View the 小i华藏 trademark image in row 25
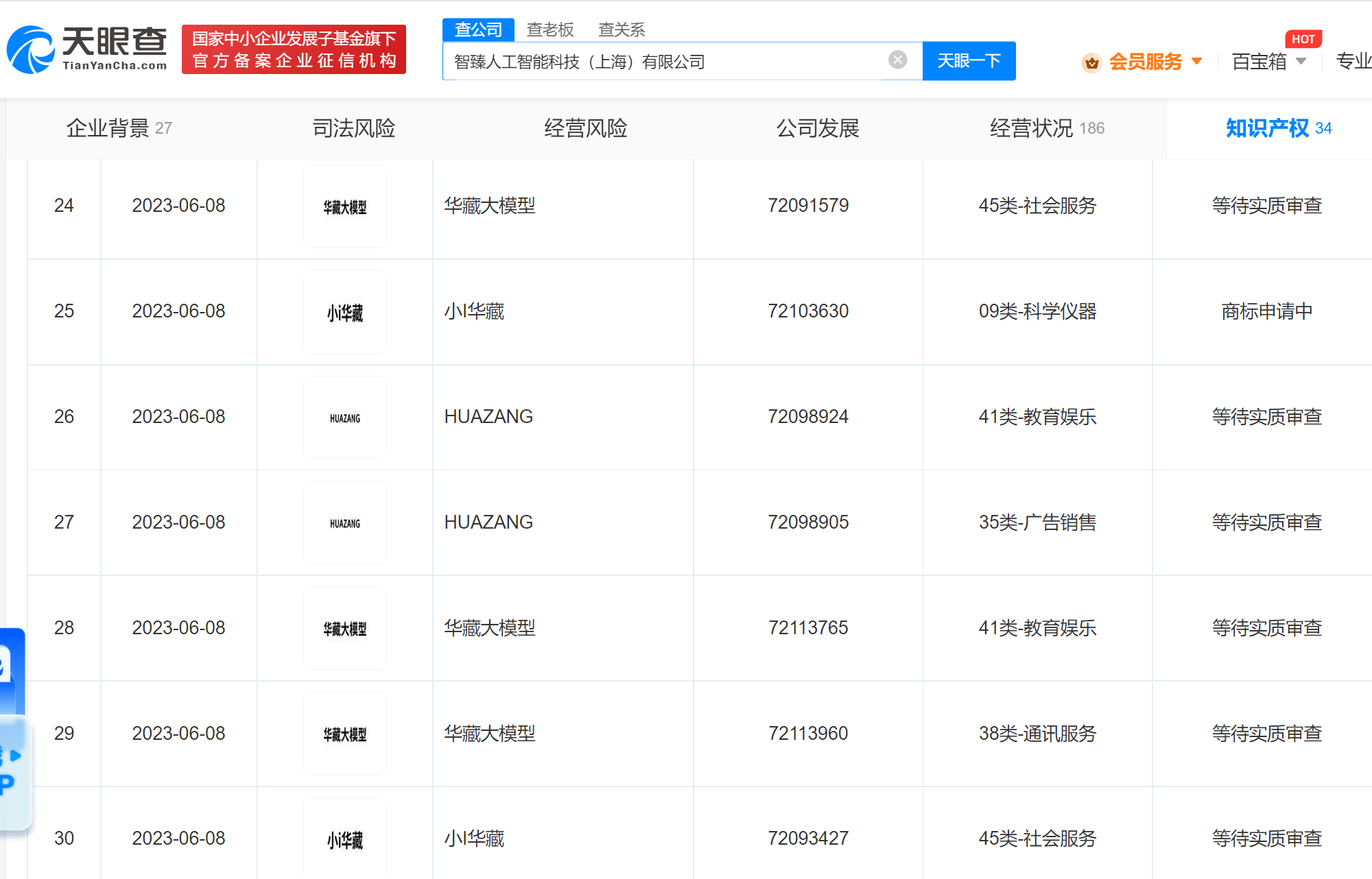 344,312
